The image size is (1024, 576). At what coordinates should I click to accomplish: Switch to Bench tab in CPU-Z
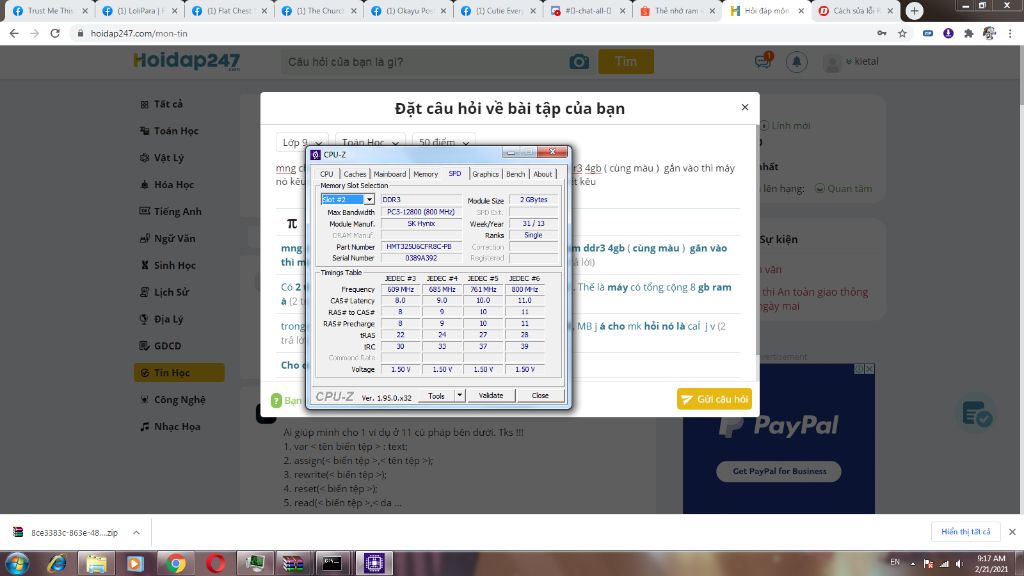[515, 174]
